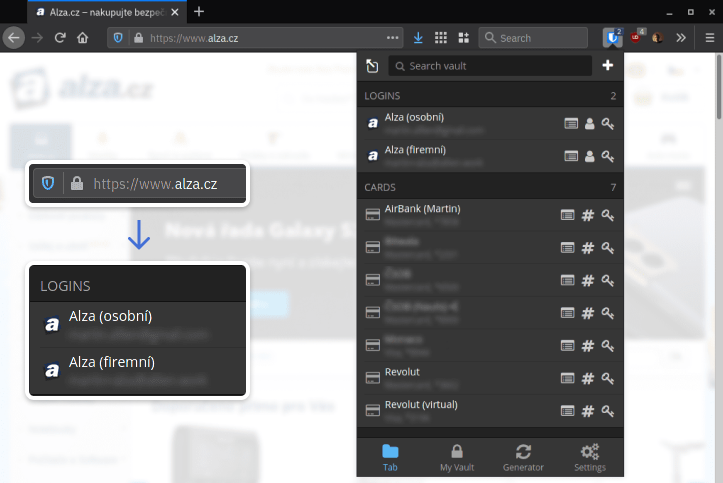723x483 pixels.
Task: Open Bitwarden Settings tab
Action: [590, 457]
